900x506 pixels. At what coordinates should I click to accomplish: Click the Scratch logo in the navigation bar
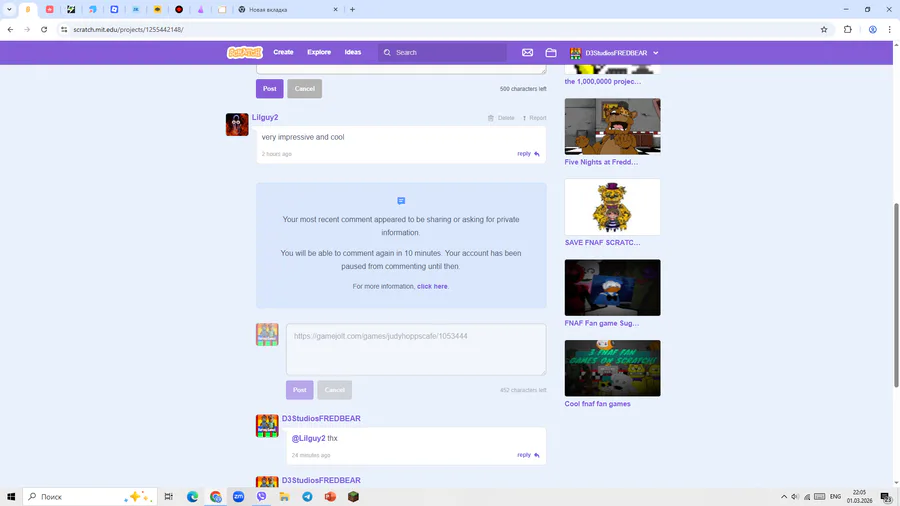pos(245,52)
